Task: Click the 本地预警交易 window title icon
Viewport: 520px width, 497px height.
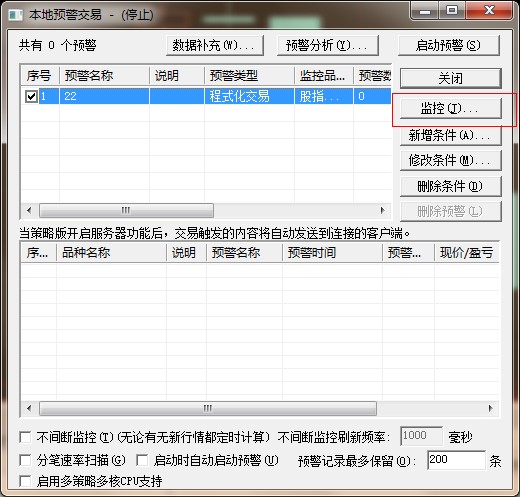Action: tap(16, 15)
